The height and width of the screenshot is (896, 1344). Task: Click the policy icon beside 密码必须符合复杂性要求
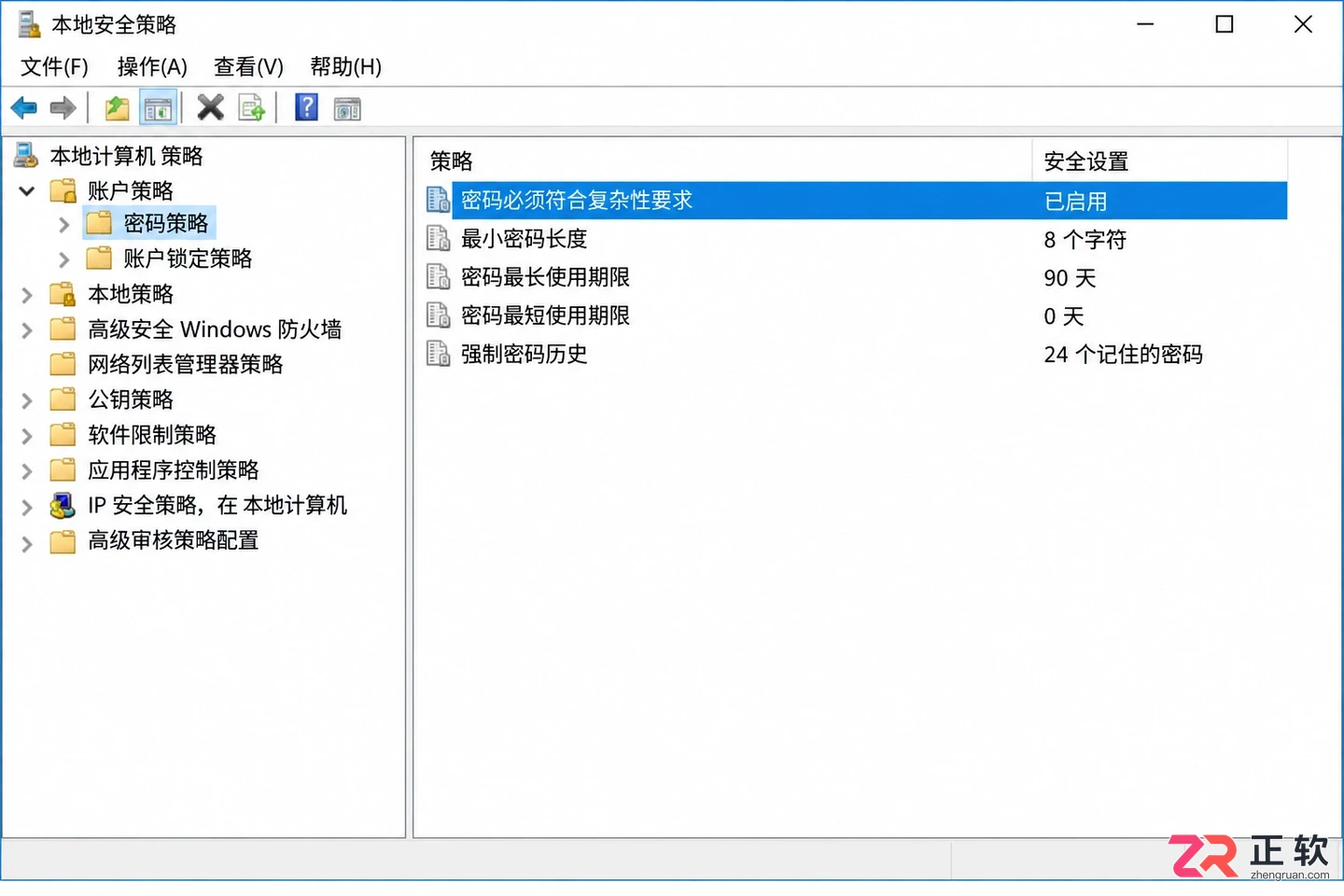[438, 200]
